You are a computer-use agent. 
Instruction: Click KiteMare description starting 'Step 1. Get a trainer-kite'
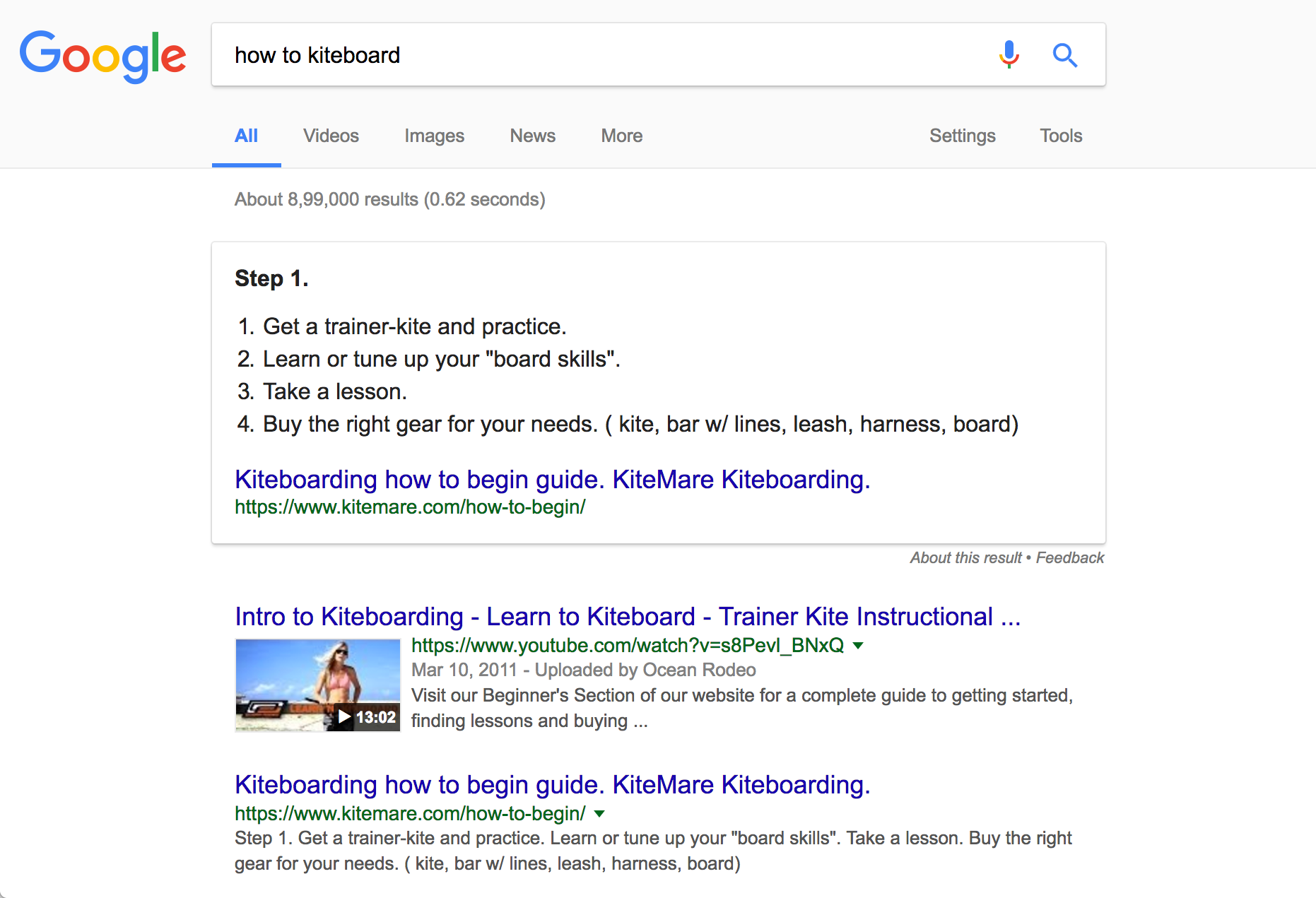pos(653,851)
